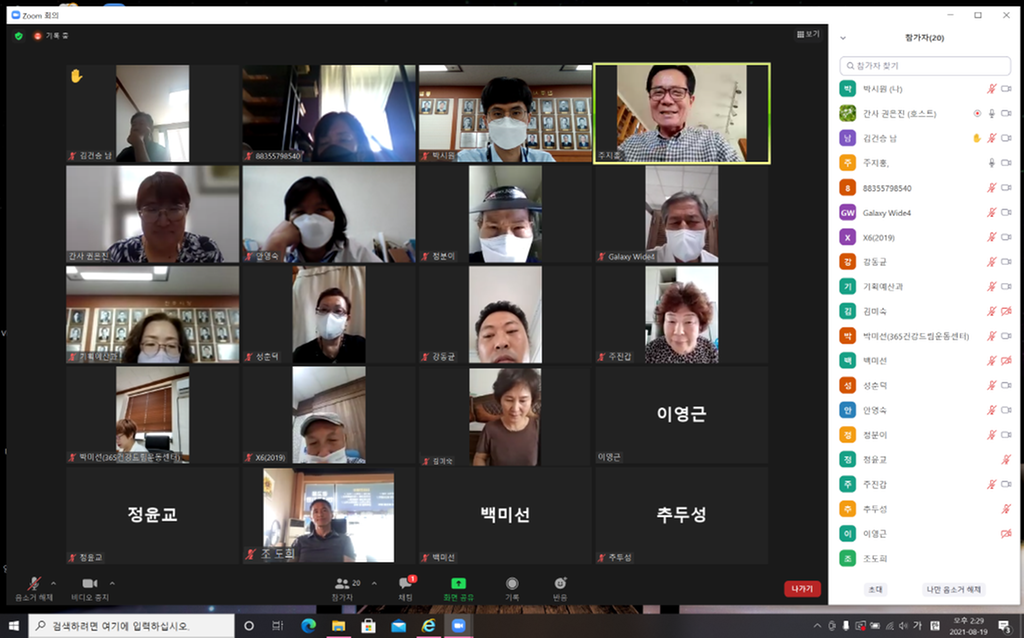Click the record (기록) icon in toolbar
Image resolution: width=1024 pixels, height=638 pixels.
point(512,584)
